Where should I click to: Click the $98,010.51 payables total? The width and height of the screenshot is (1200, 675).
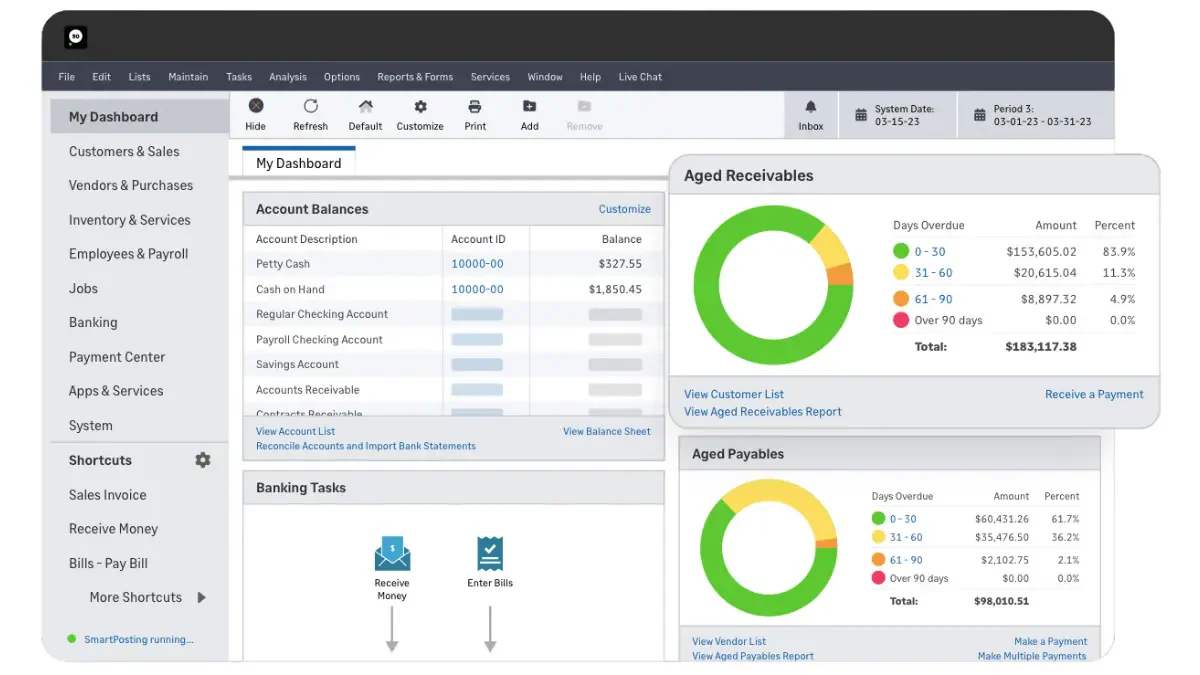coord(1001,601)
